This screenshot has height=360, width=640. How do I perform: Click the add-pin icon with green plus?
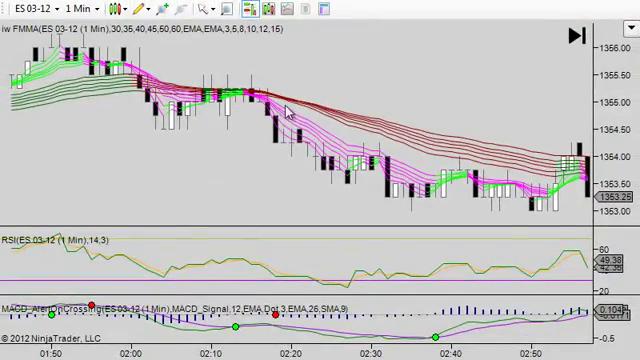click(x=162, y=9)
